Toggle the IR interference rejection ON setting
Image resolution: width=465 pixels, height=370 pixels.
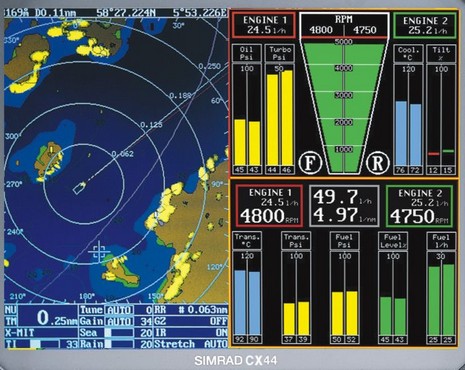pyautogui.click(x=191, y=333)
